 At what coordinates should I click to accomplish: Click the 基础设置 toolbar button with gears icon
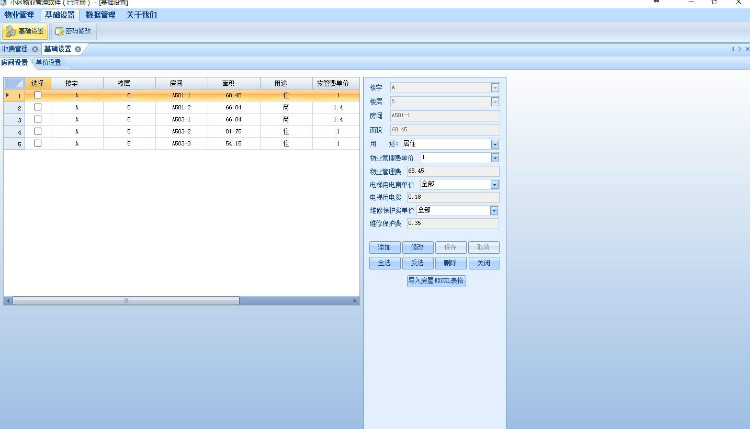pos(25,32)
